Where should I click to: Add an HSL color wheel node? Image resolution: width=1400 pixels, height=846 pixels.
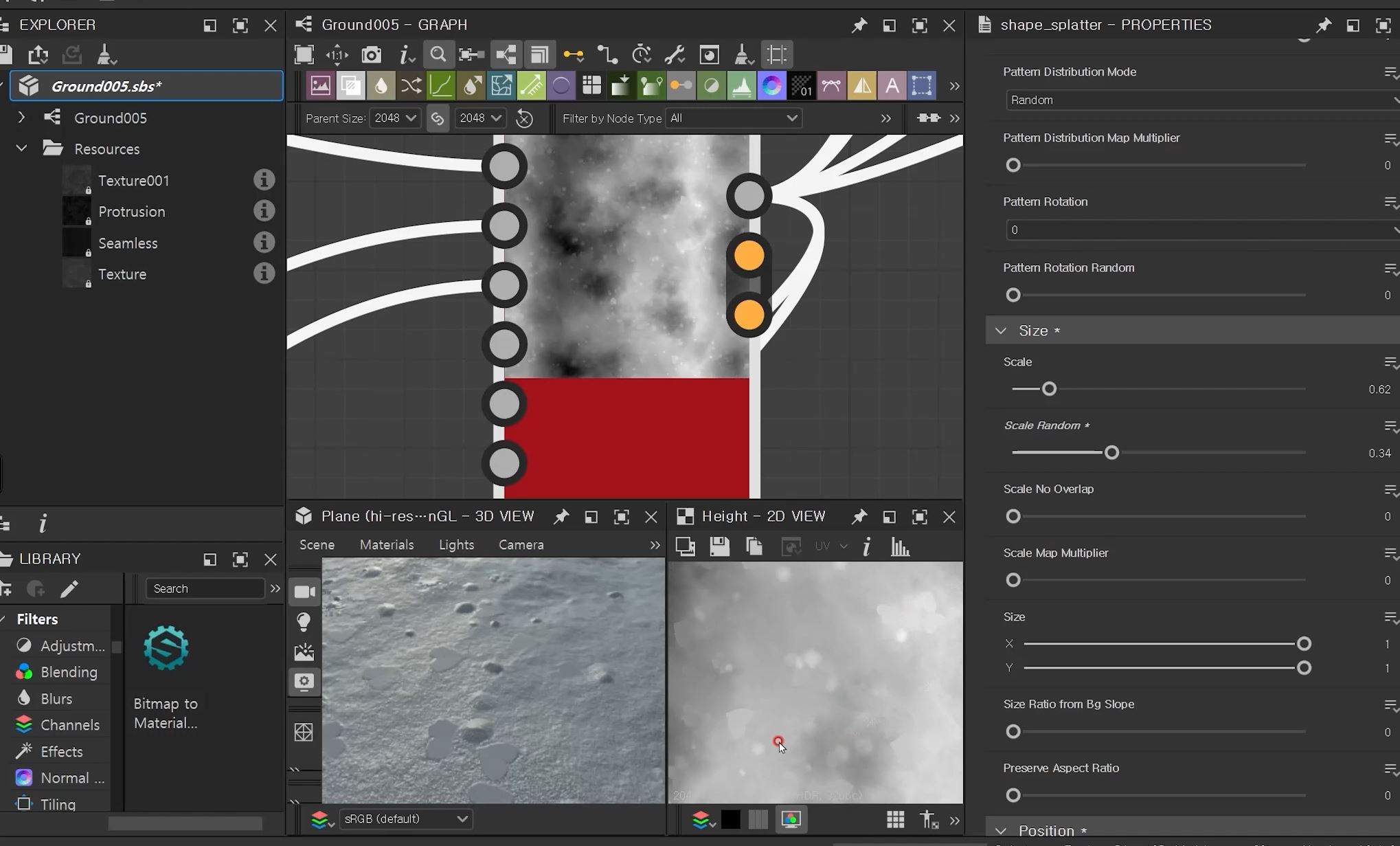point(771,86)
